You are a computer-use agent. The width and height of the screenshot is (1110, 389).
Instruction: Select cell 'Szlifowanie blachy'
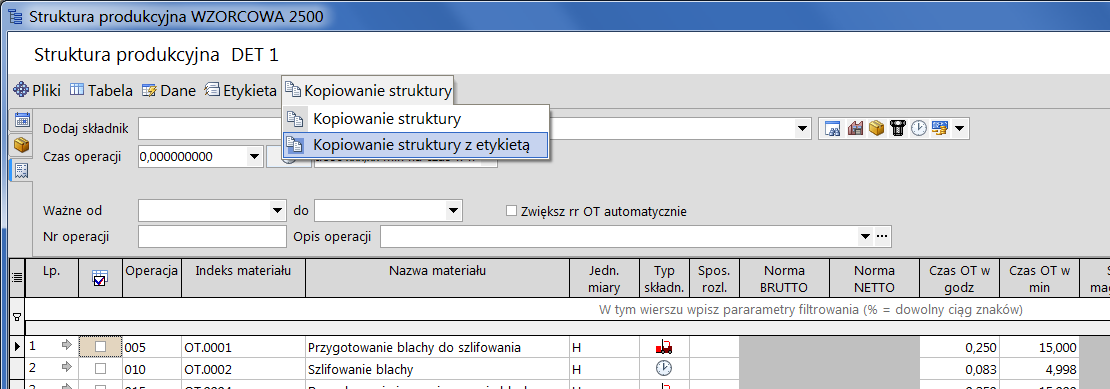[437, 368]
